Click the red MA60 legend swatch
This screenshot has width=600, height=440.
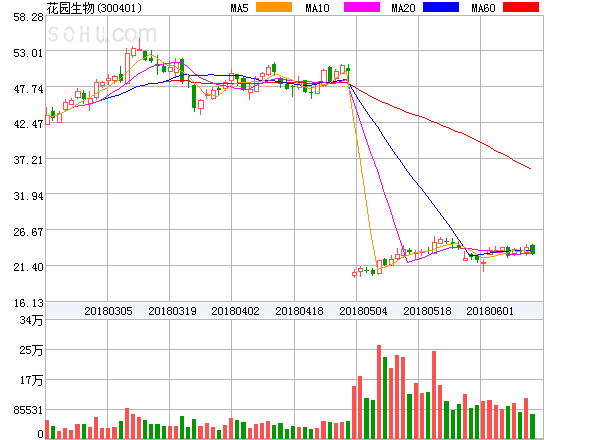[x=521, y=7]
